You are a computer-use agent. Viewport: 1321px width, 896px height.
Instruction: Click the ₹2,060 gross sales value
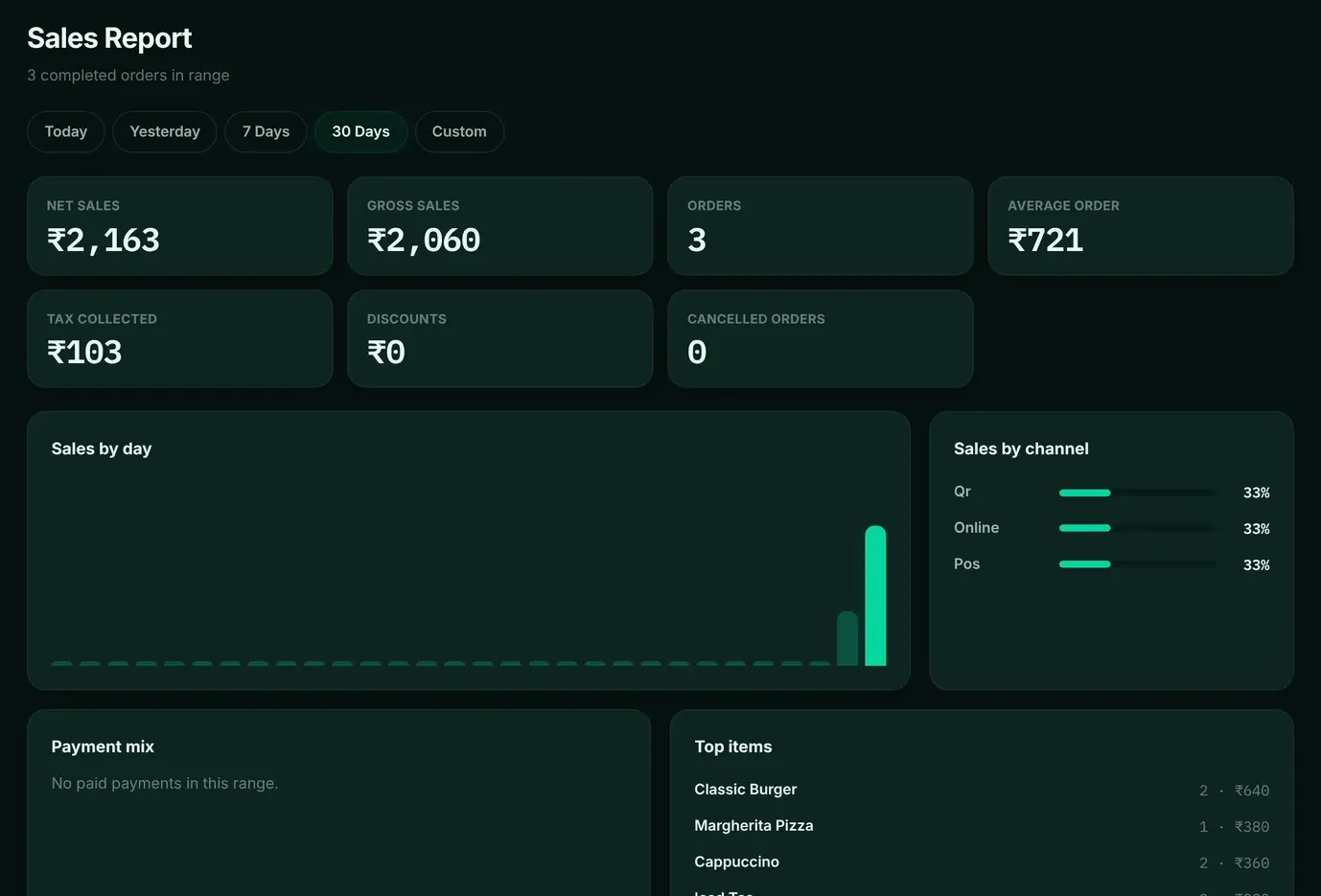(x=424, y=240)
